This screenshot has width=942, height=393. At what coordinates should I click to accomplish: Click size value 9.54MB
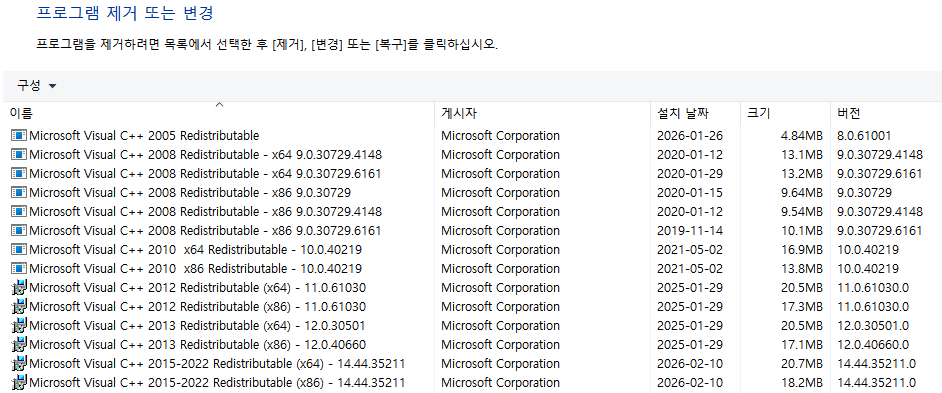tap(801, 212)
